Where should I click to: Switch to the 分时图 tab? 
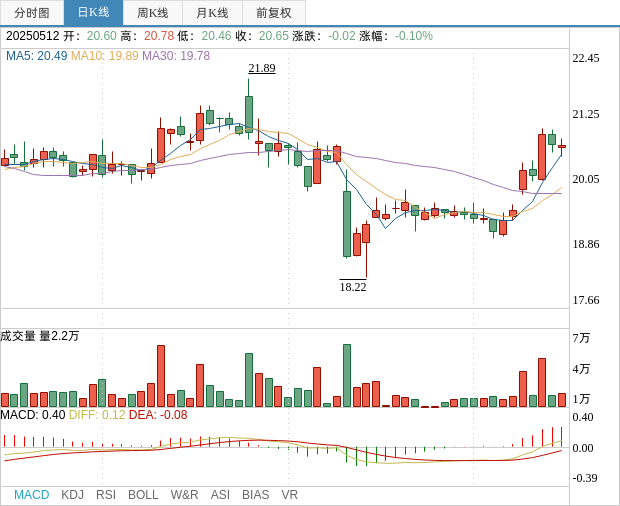tap(32, 13)
